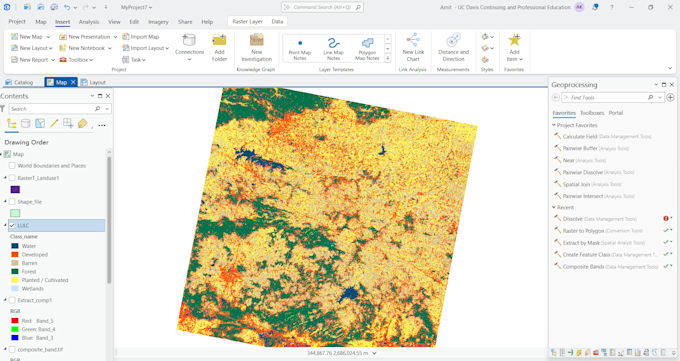Click List By Data Source icon
The image size is (680, 361).
[26, 124]
